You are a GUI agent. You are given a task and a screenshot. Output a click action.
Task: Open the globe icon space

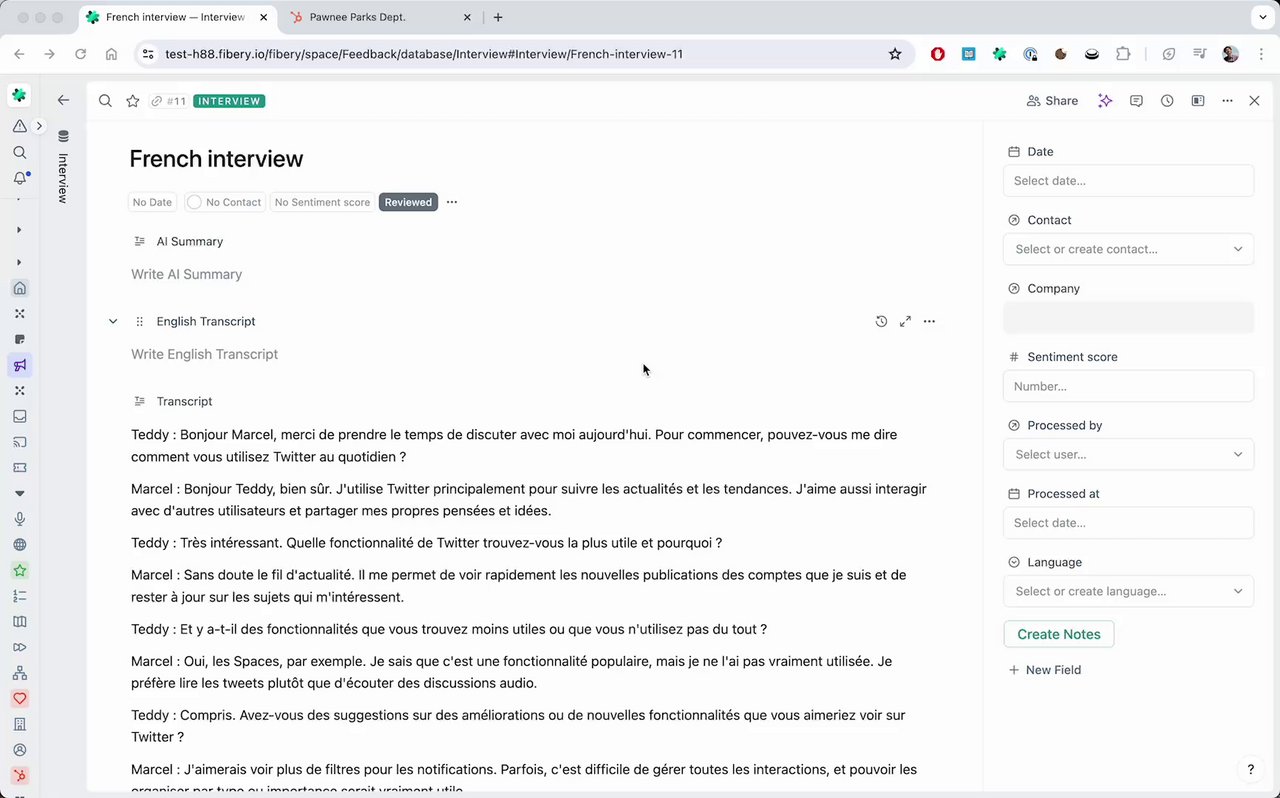coord(19,545)
